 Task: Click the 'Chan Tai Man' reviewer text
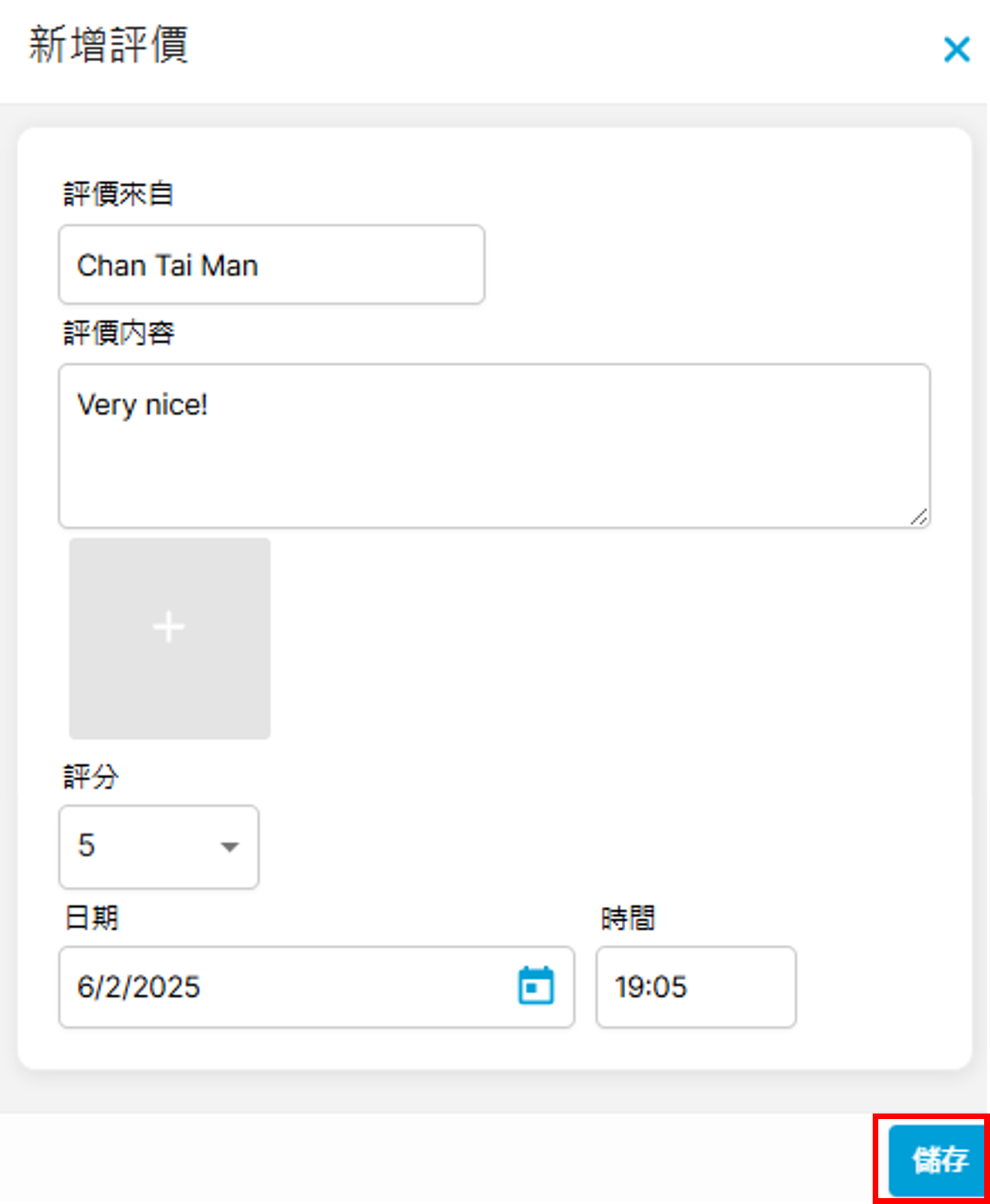167,266
